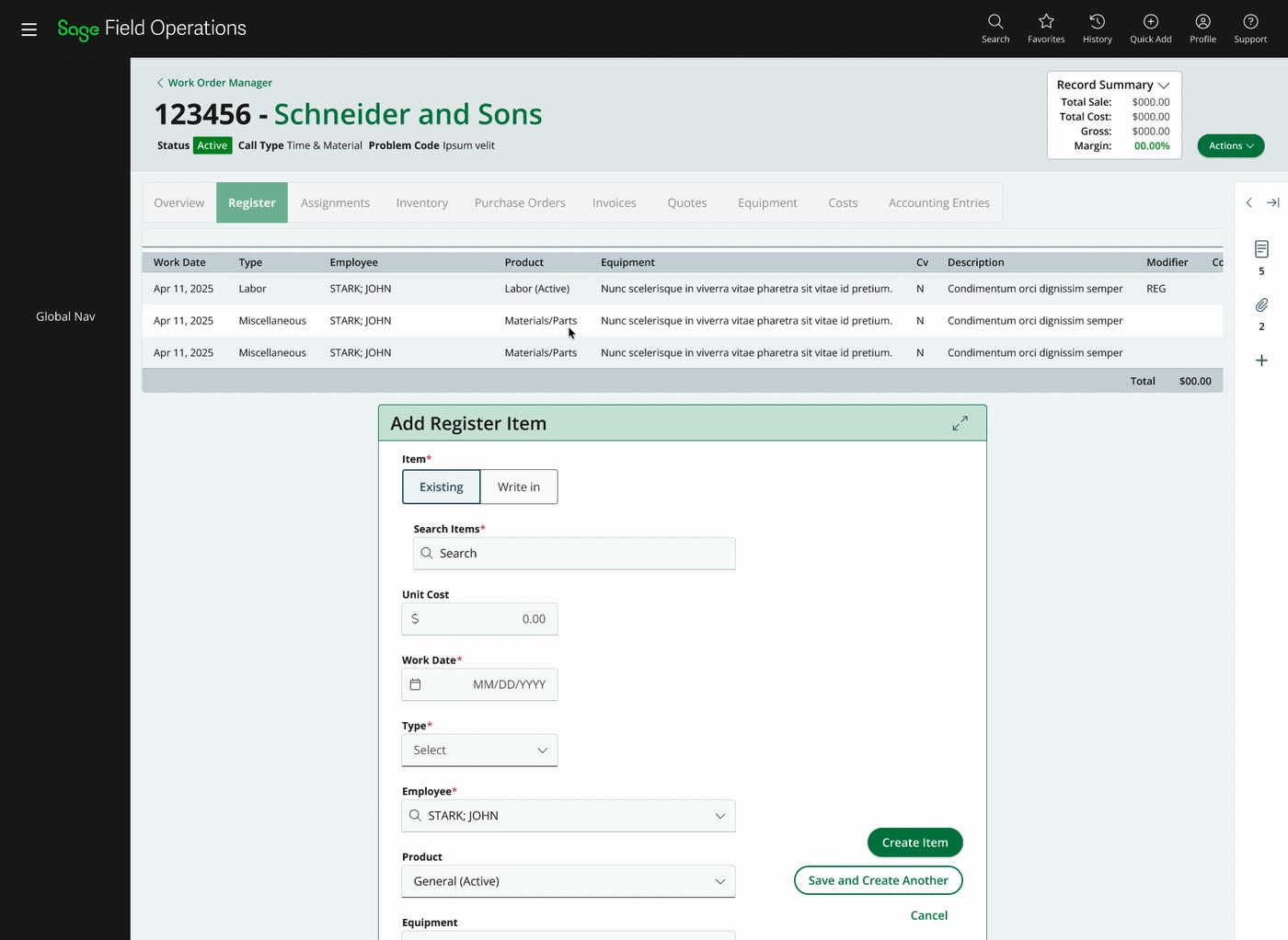1288x940 pixels.
Task: Open Profile icon
Action: point(1202,28)
